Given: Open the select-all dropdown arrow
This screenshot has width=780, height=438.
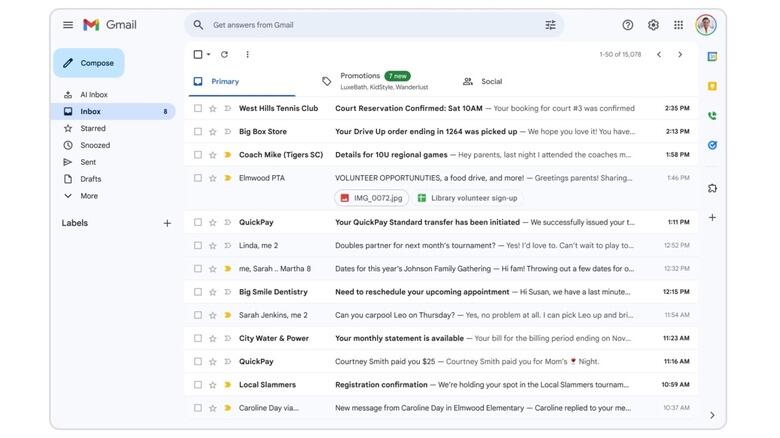Looking at the screenshot, I should pos(208,55).
